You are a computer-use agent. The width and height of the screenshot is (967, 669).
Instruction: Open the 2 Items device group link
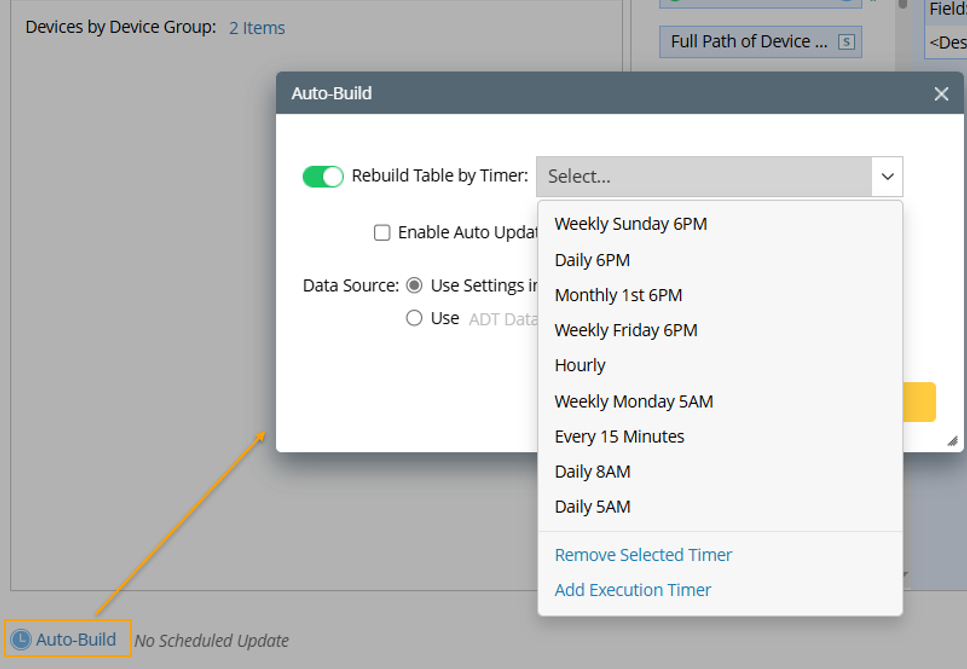coord(257,28)
